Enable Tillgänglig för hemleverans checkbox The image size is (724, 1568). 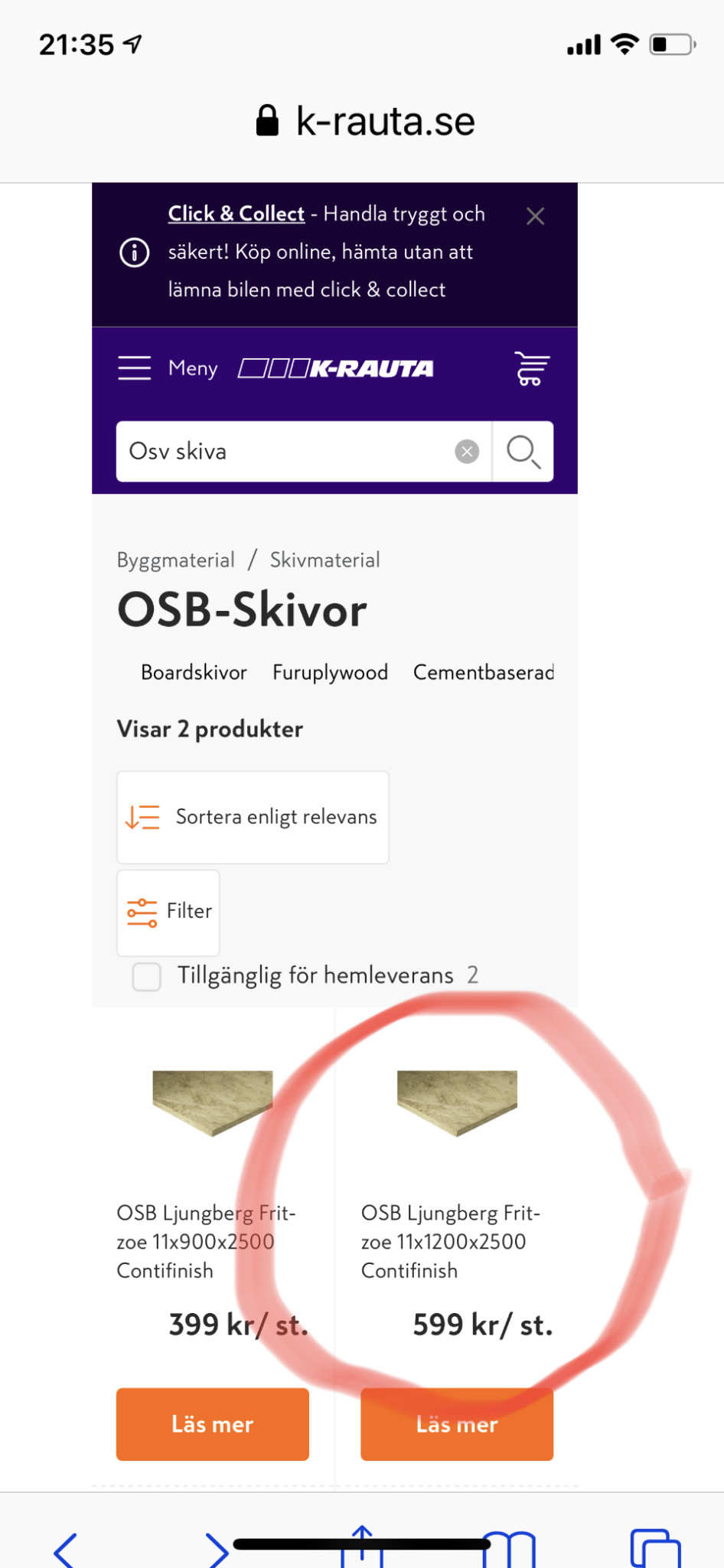(x=147, y=977)
